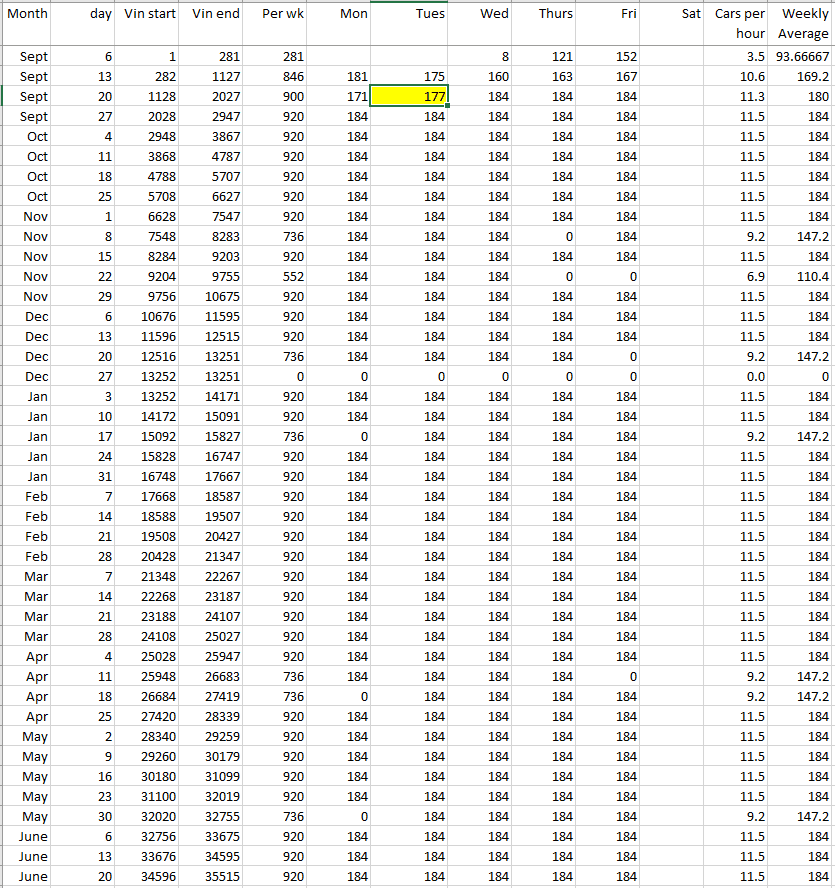Select the yellow highlighted cell containing 177

pyautogui.click(x=409, y=97)
